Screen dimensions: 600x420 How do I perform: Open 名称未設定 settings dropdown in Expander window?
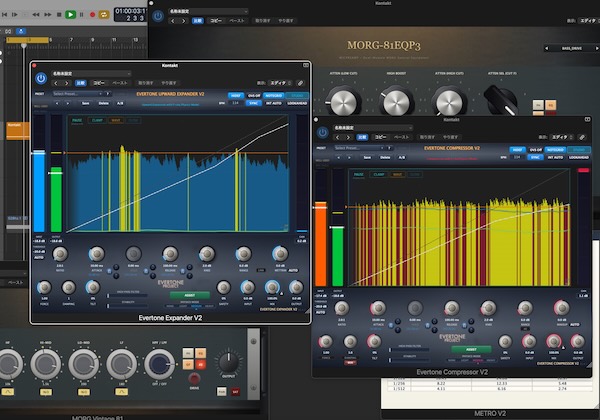coord(91,73)
